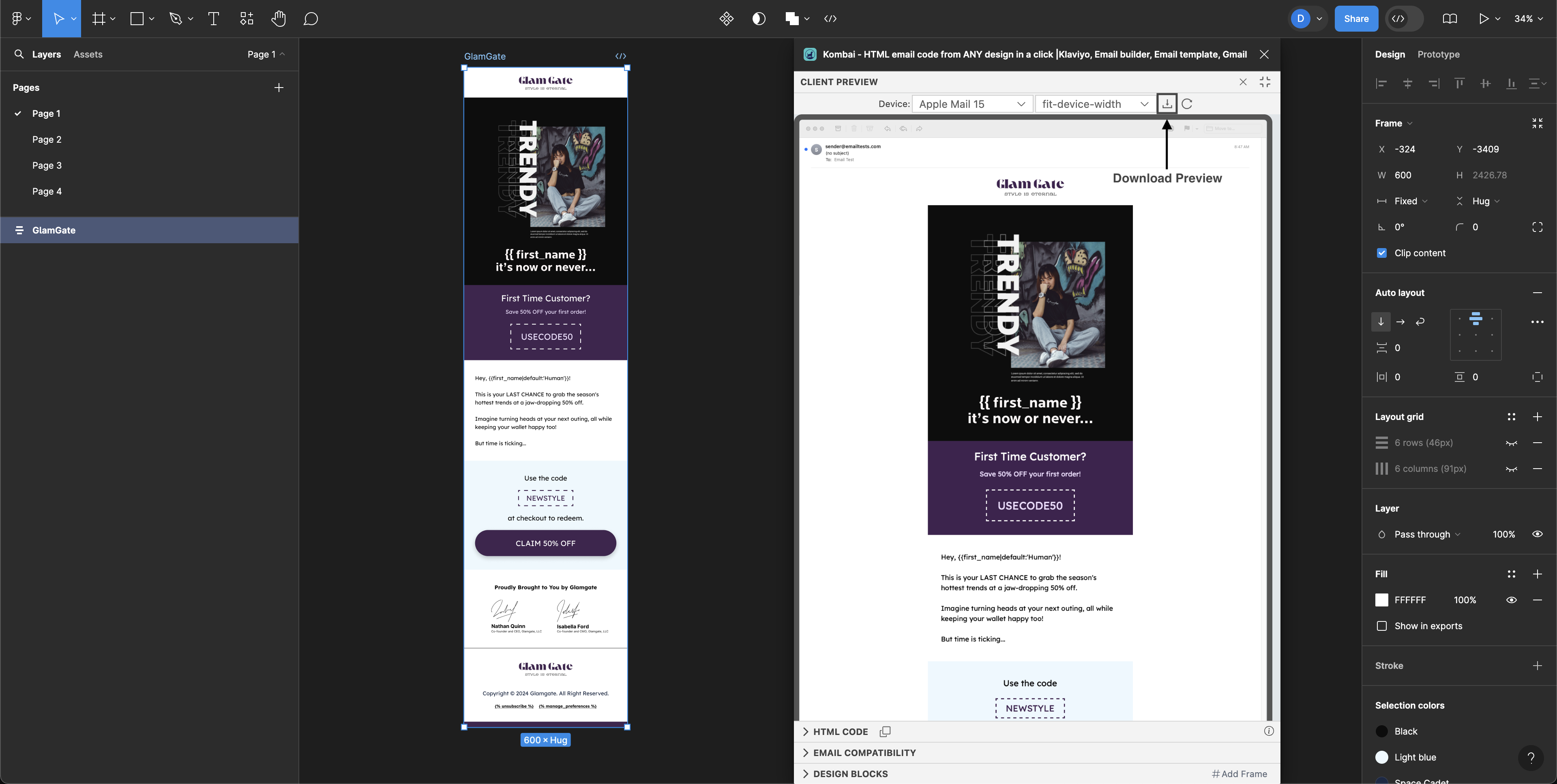1557x784 pixels.
Task: Copy the HTML code
Action: [x=885, y=731]
